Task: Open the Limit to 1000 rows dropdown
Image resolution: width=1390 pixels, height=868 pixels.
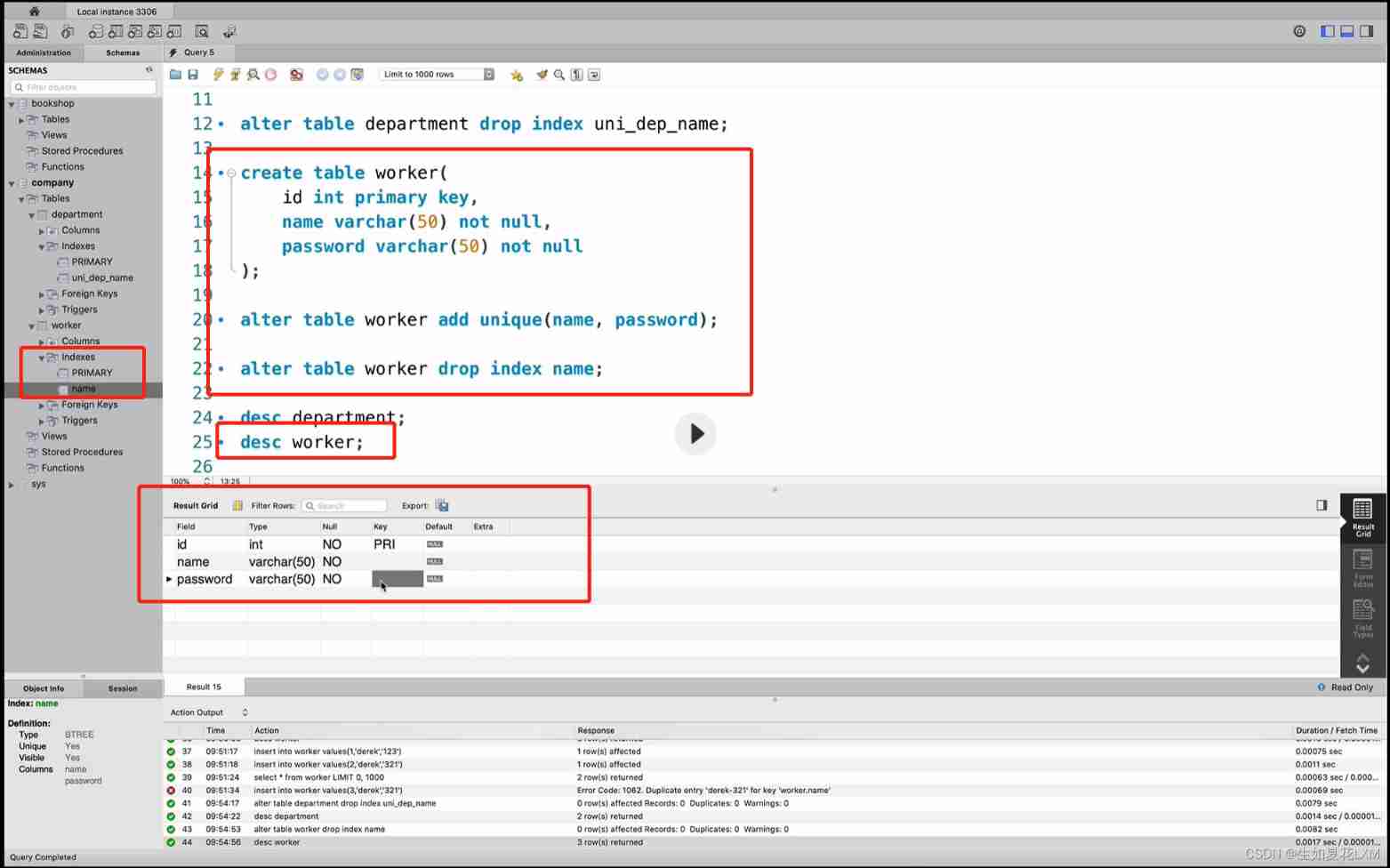Action: pyautogui.click(x=437, y=75)
